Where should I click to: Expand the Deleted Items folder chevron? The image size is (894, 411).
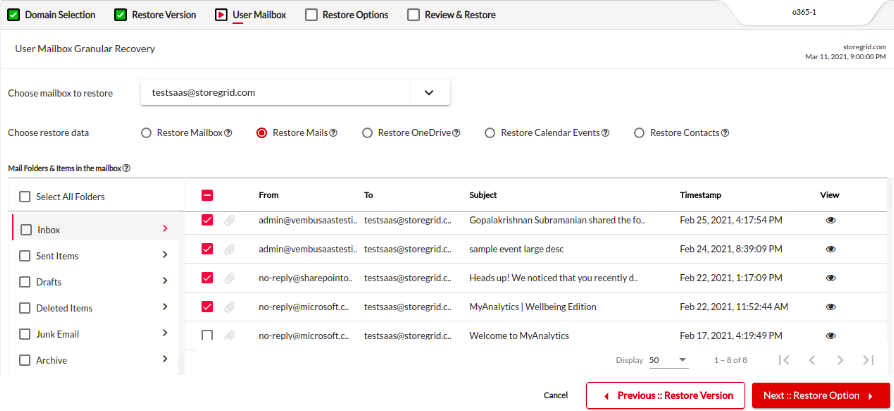click(x=165, y=307)
